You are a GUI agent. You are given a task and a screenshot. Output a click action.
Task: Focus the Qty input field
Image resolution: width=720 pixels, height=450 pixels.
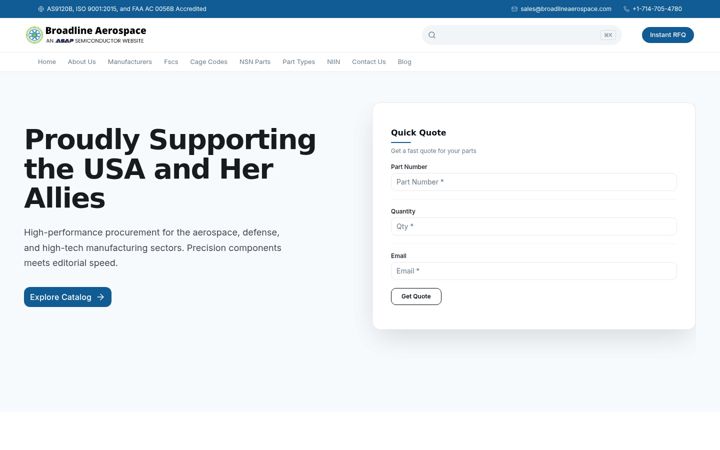(x=534, y=226)
